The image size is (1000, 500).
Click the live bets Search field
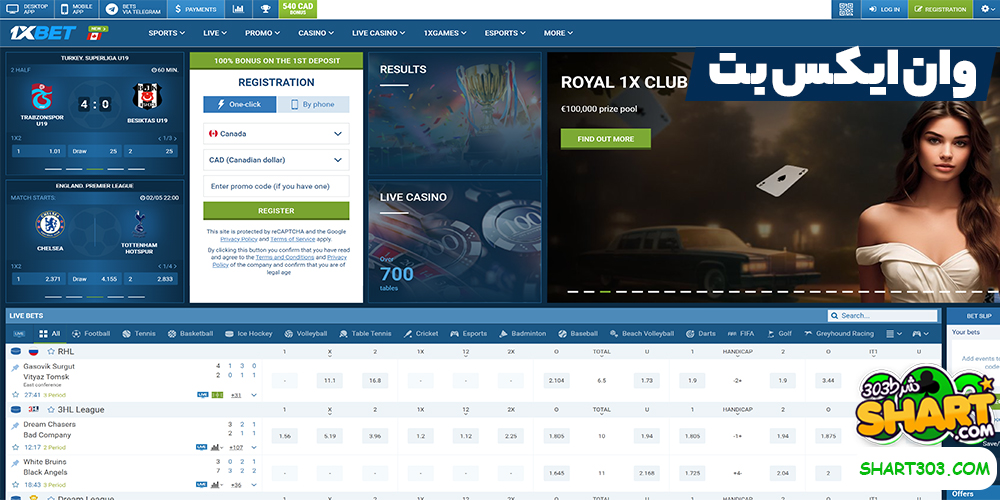coord(883,316)
